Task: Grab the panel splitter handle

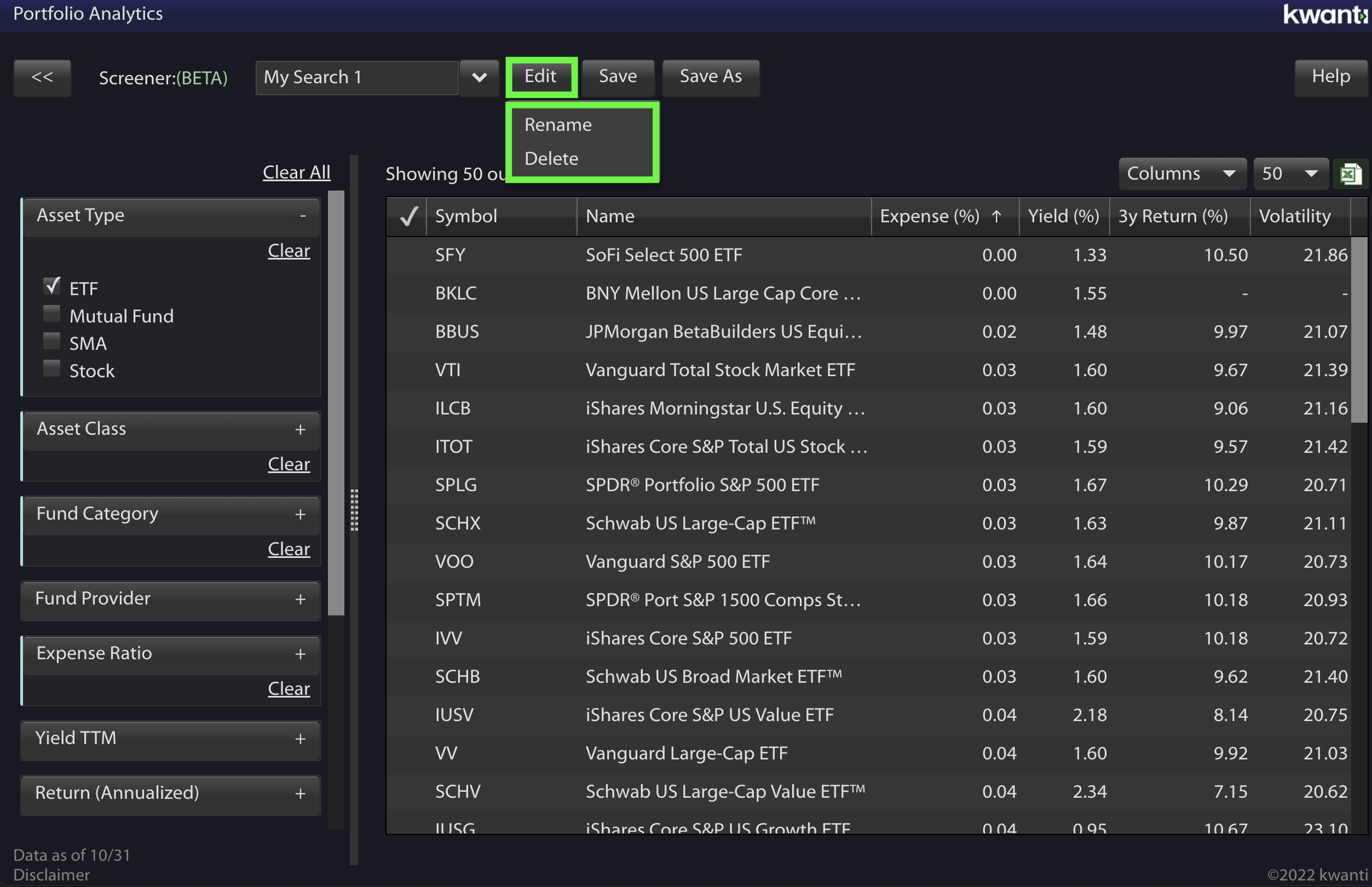Action: coord(354,510)
